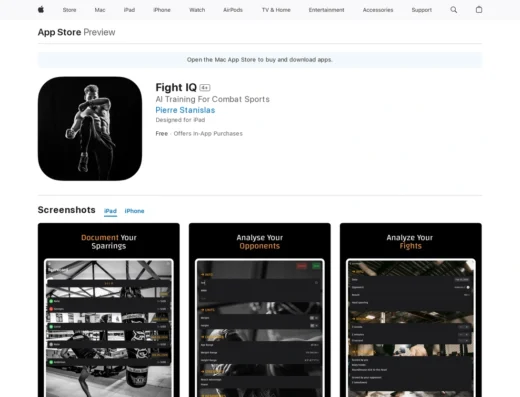Open the shopping bag icon

[x=479, y=10]
